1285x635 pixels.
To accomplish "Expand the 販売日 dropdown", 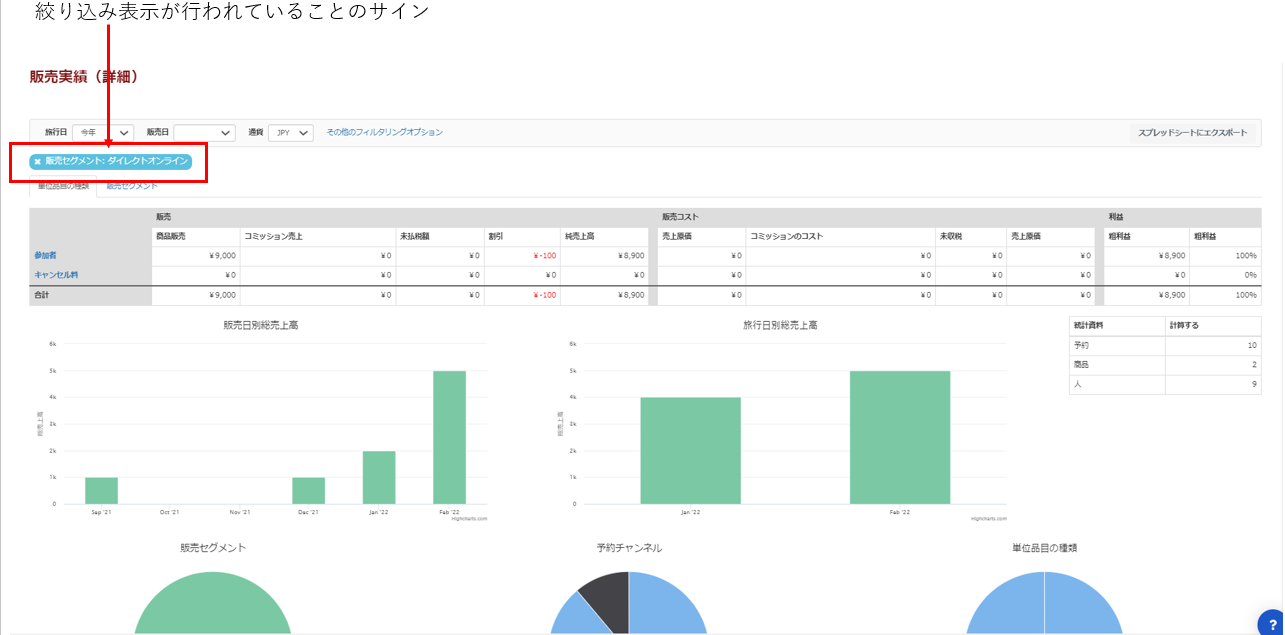I will coord(204,133).
